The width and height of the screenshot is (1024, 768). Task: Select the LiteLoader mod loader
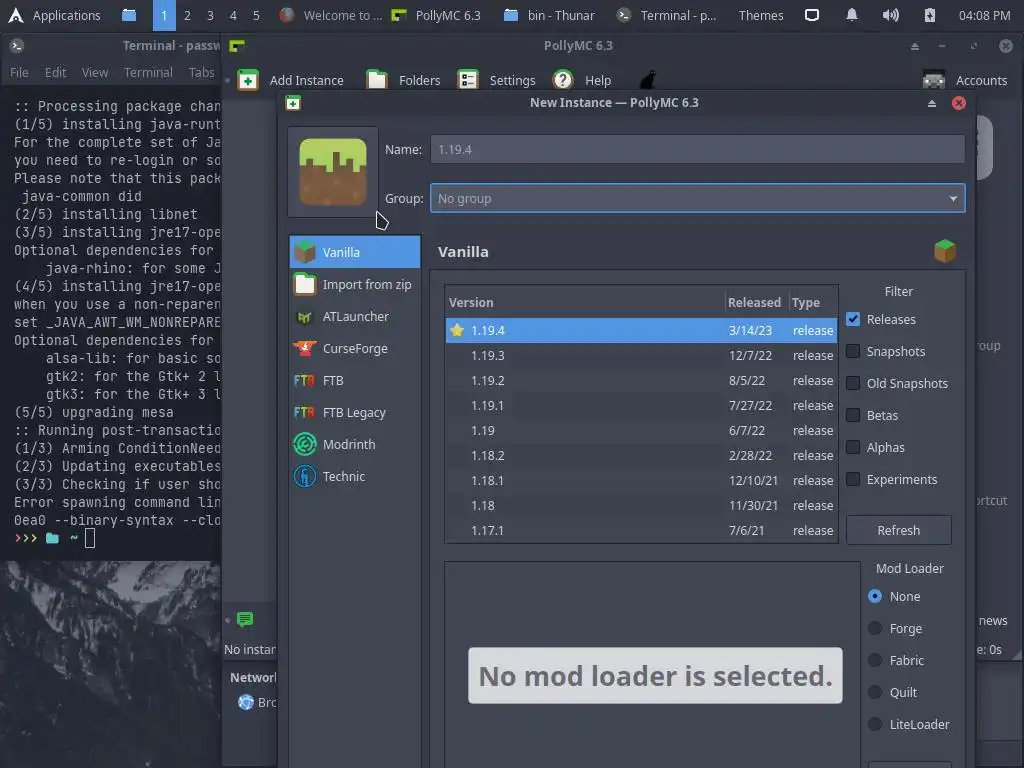[x=875, y=724]
